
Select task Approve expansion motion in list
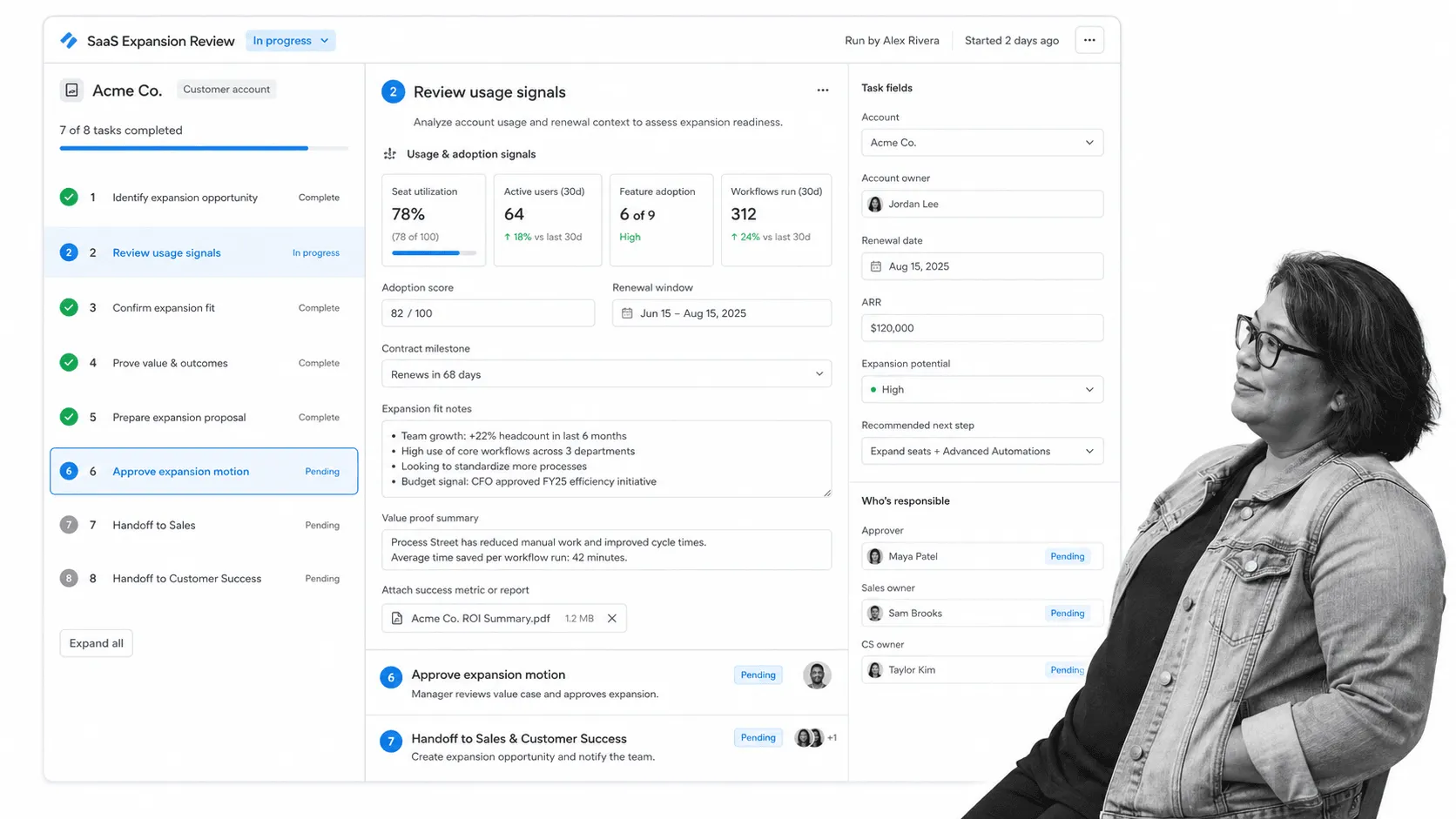coord(204,471)
